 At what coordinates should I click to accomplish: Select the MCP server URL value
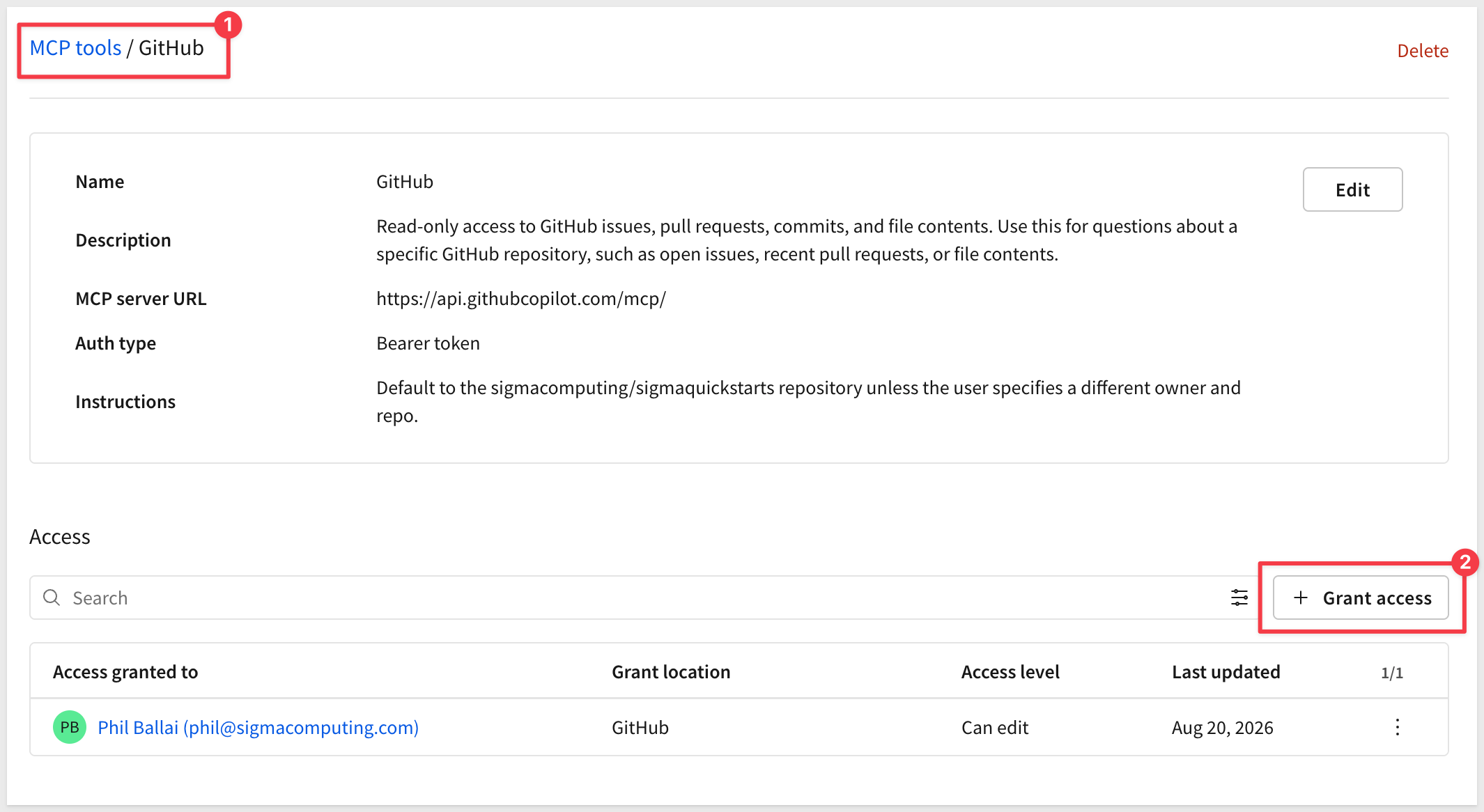[x=521, y=299]
